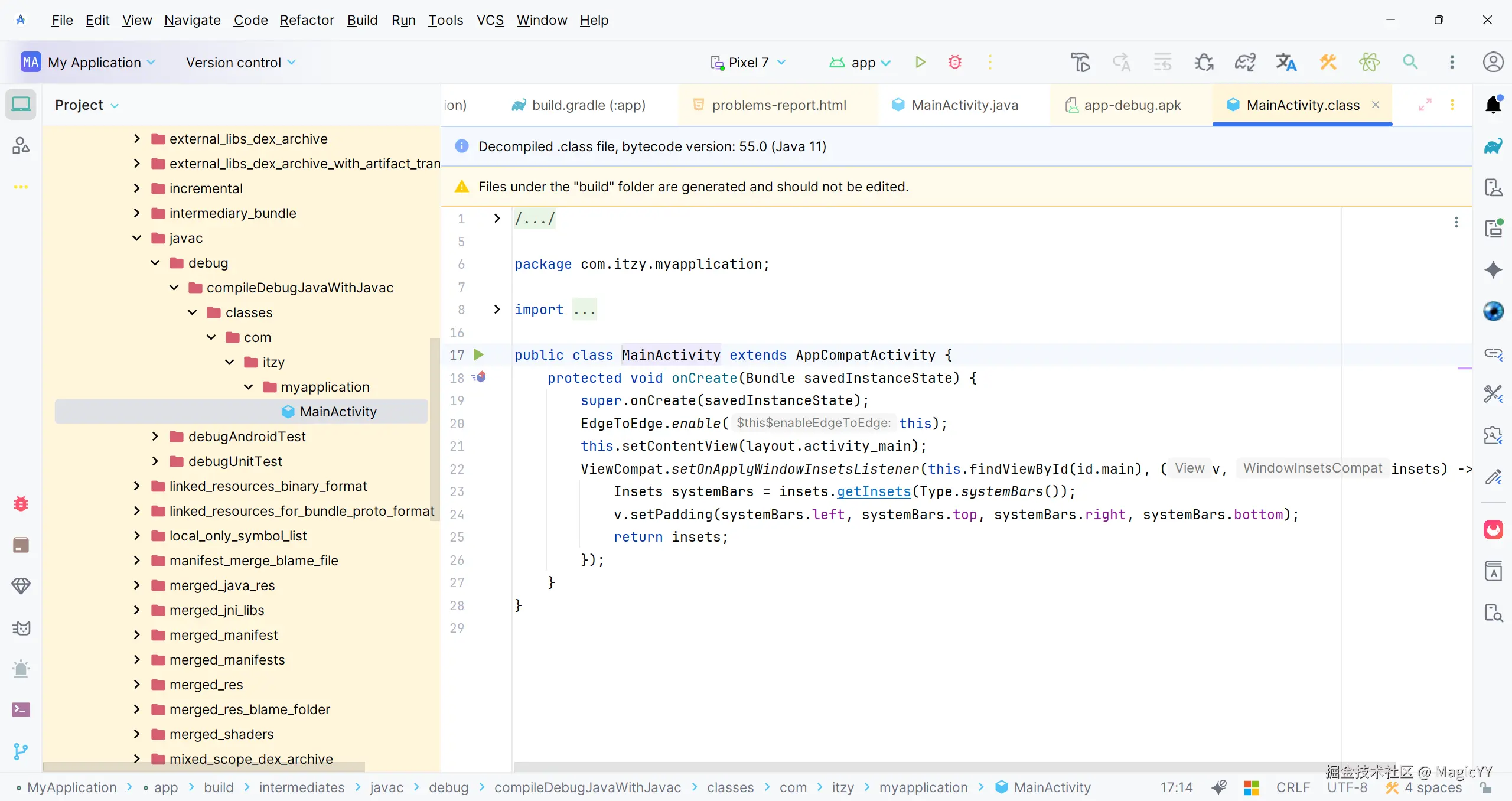Open the Notifications bell panel

(1493, 105)
